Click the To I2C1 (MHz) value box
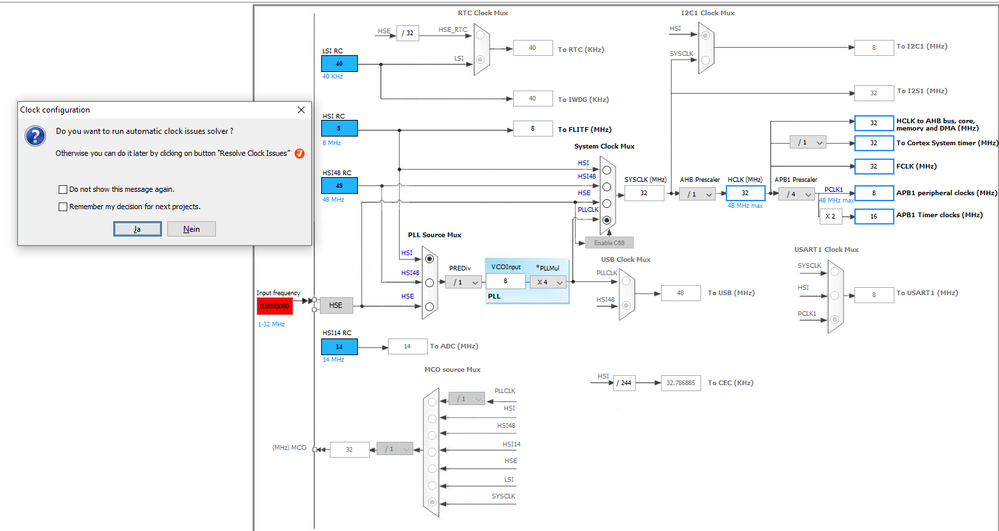This screenshot has width=999, height=531. (x=874, y=48)
